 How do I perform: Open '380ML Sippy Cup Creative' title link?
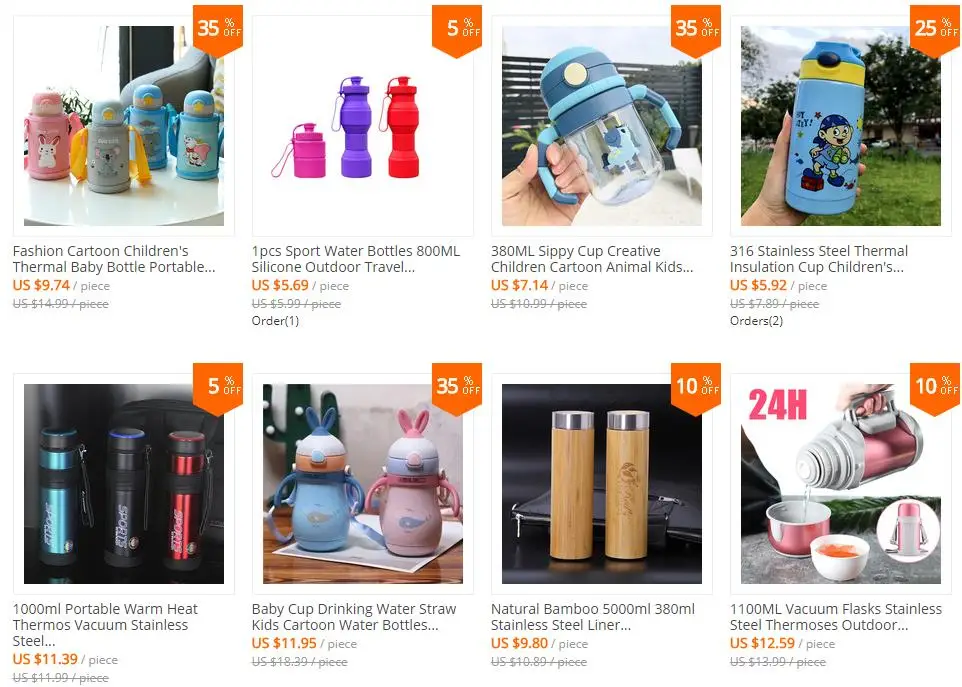point(592,259)
